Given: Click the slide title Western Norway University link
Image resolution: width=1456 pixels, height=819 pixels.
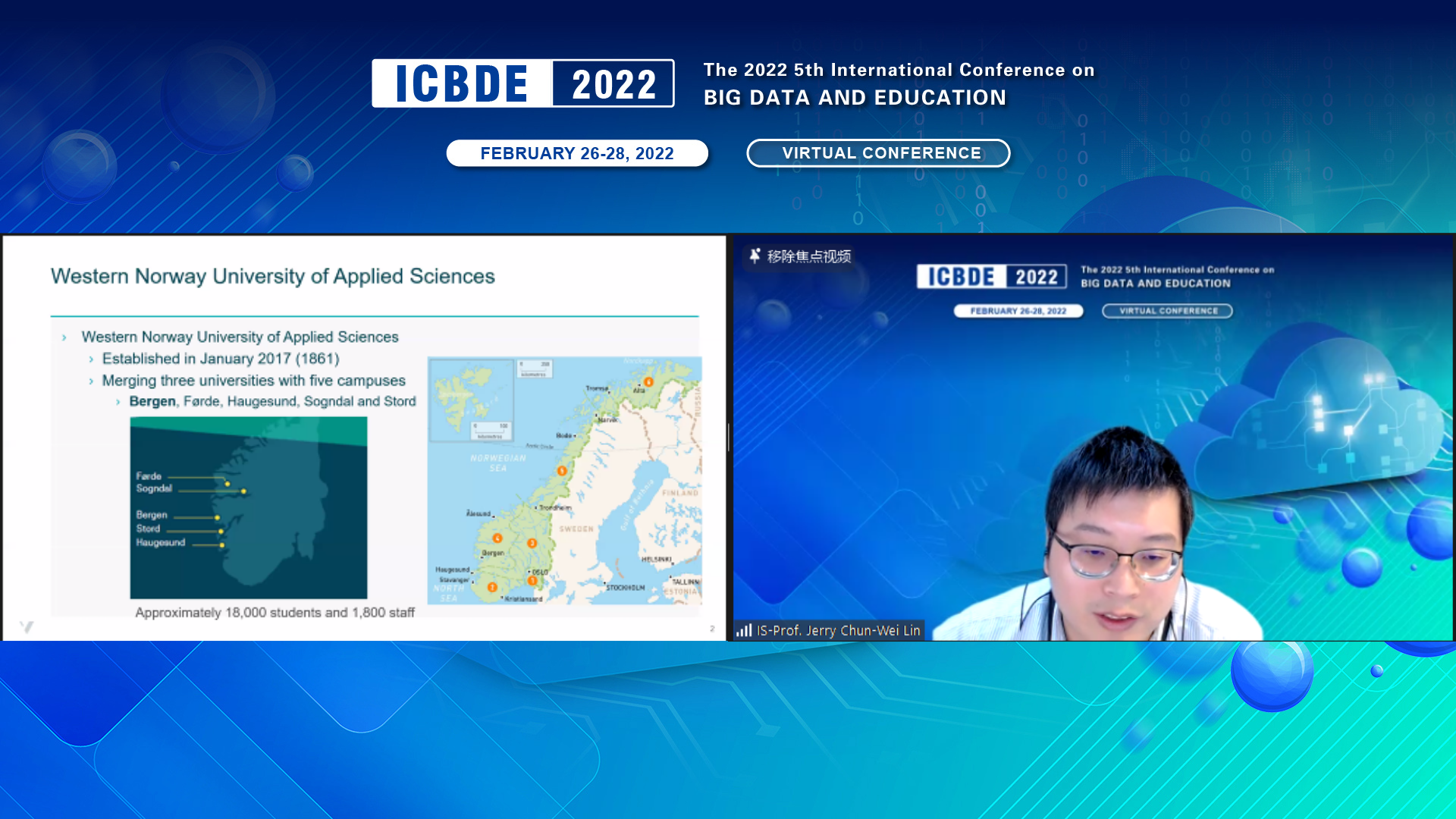Looking at the screenshot, I should pos(272,276).
